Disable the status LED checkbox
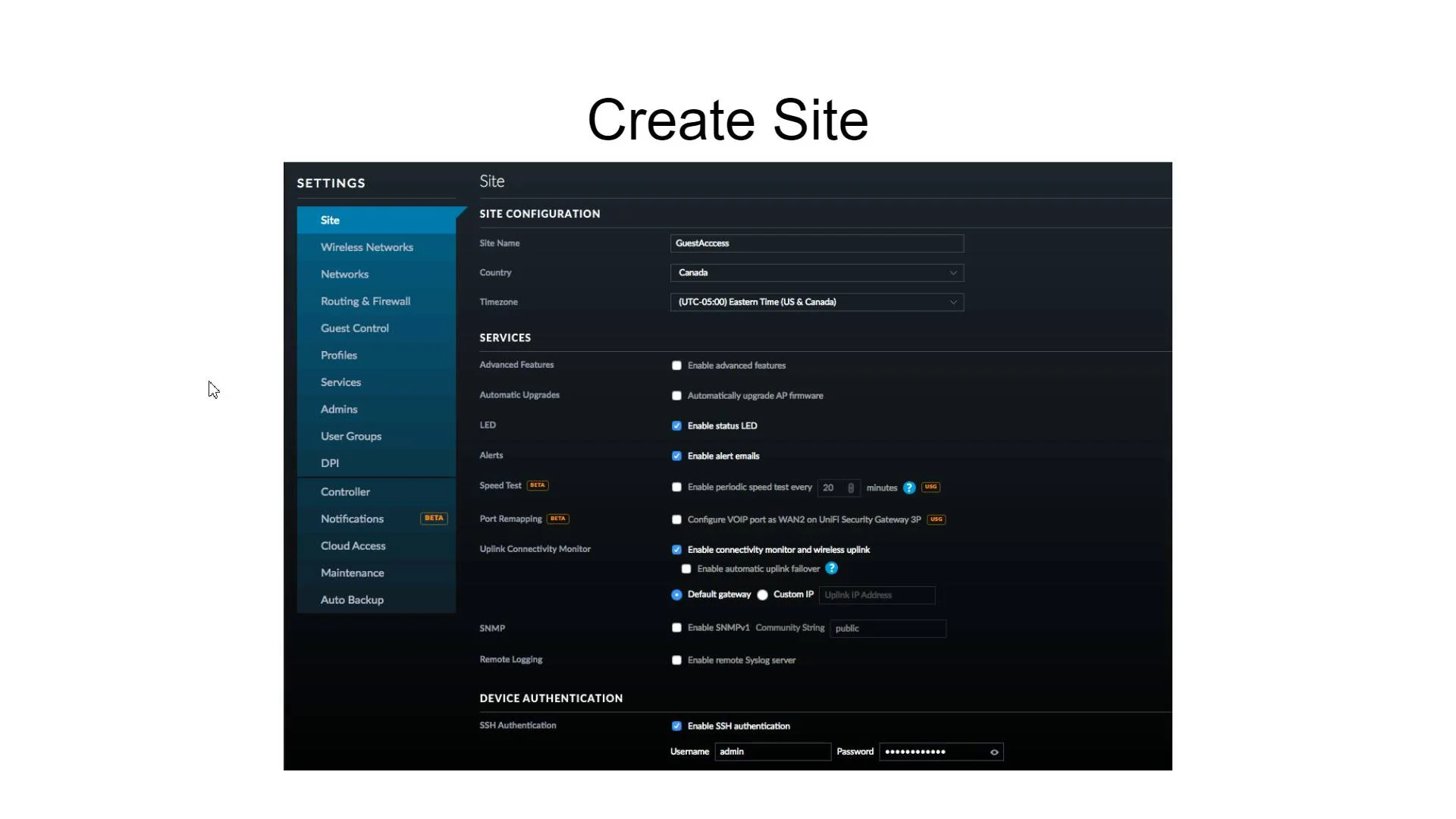This screenshot has width=1456, height=819. 676,425
